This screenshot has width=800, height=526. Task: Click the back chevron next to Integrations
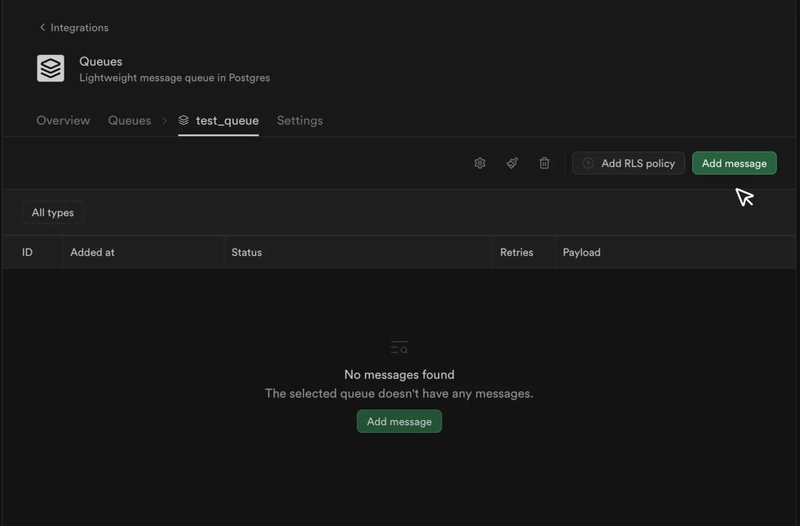42,27
